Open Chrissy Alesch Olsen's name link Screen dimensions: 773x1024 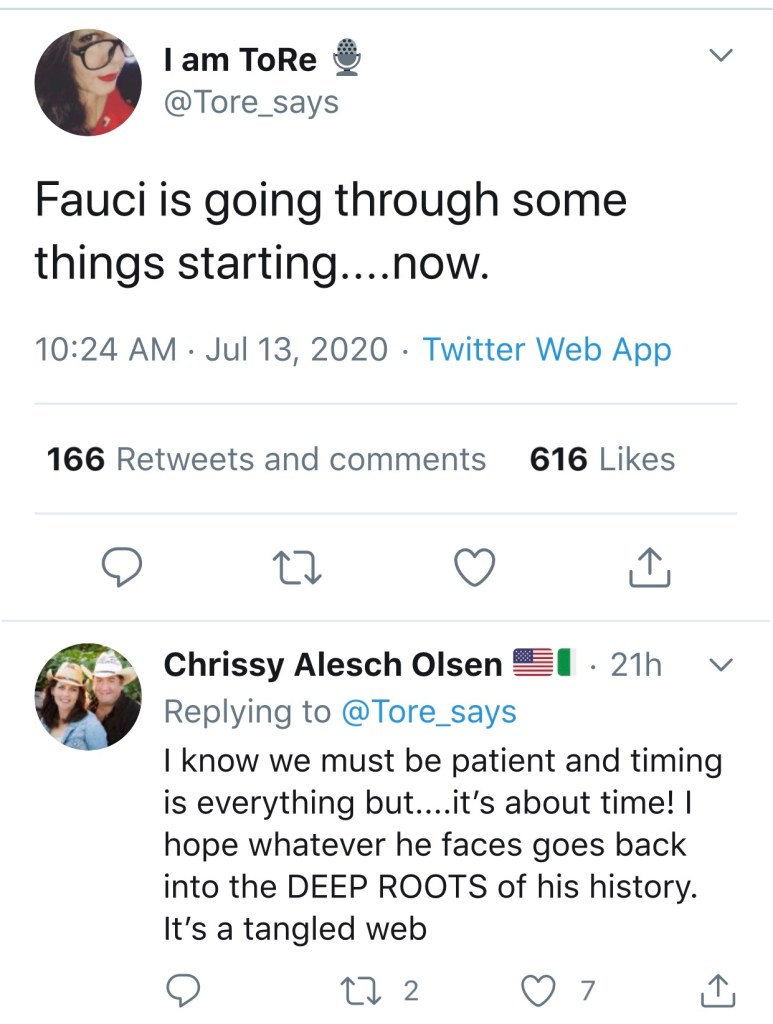(332, 664)
